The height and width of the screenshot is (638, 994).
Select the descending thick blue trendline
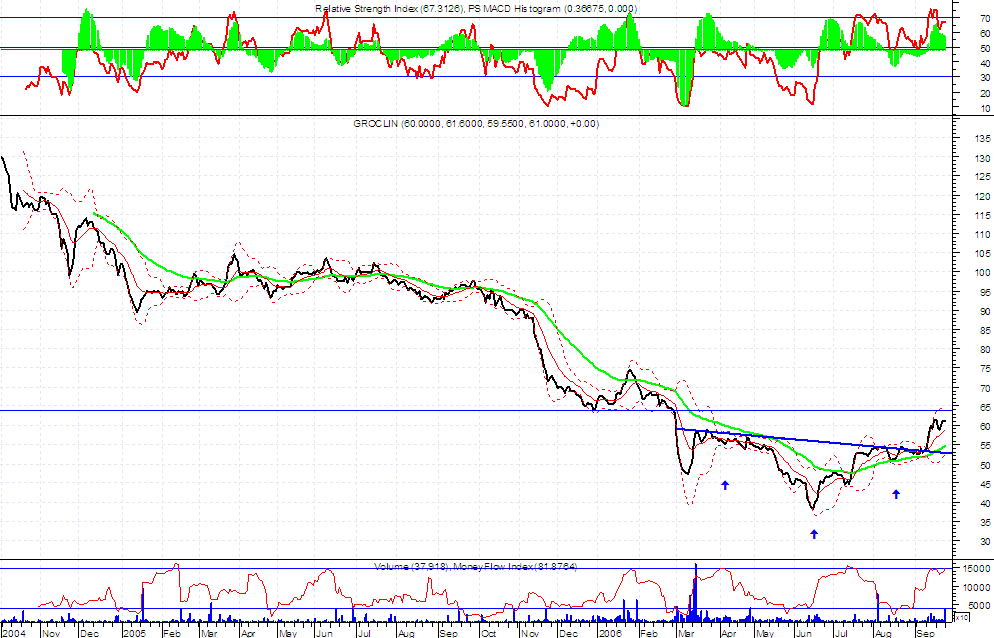pyautogui.click(x=800, y=440)
